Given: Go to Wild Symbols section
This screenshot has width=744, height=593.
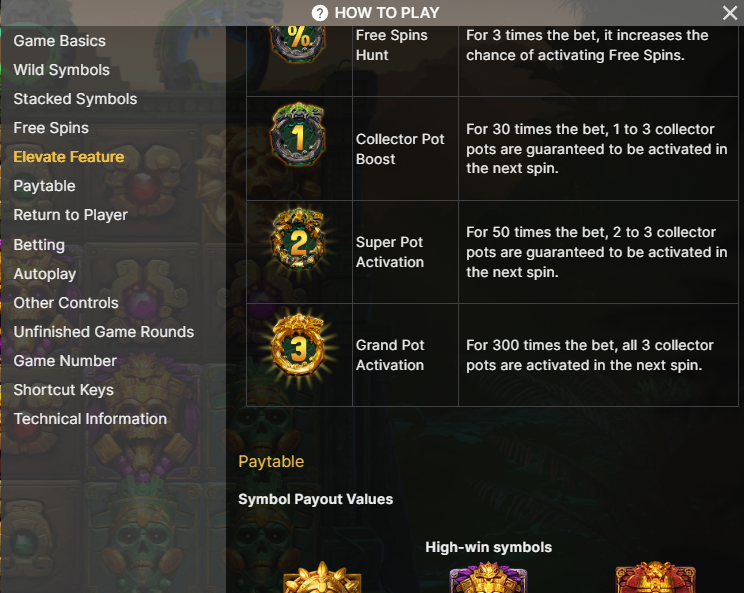Looking at the screenshot, I should click(x=62, y=70).
